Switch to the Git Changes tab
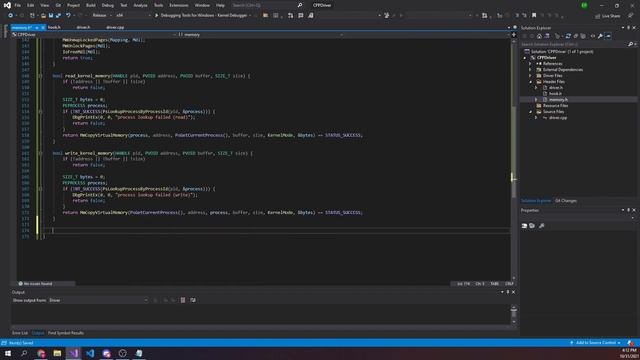 566,201
